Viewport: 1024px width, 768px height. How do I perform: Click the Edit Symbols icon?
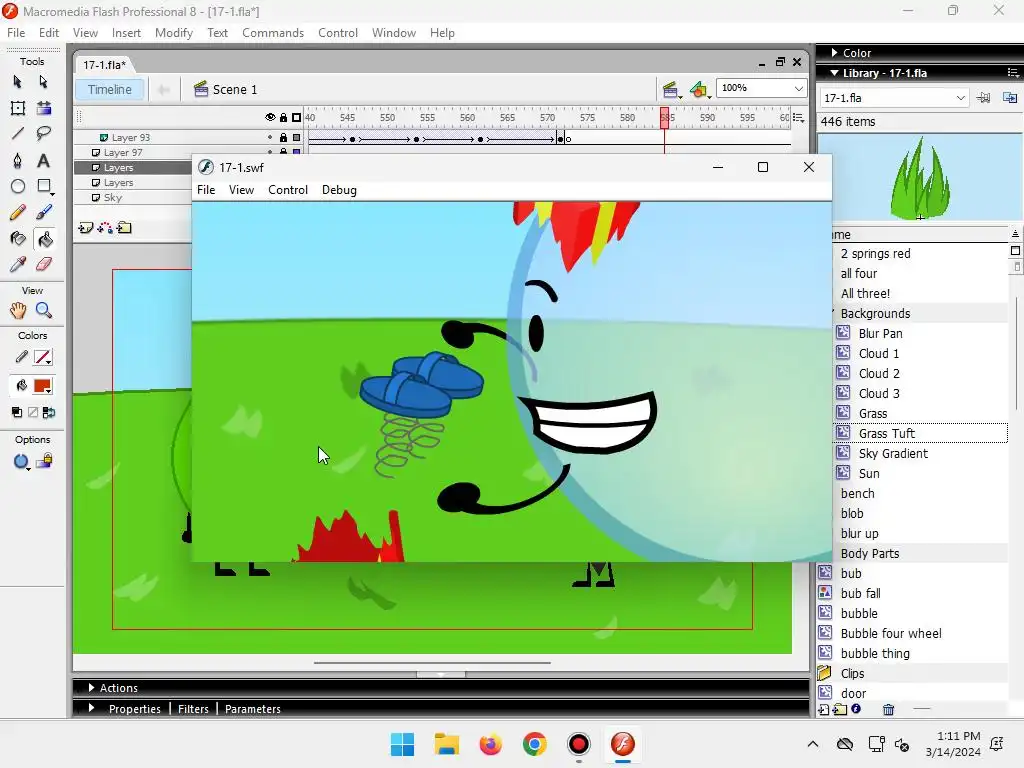(699, 89)
